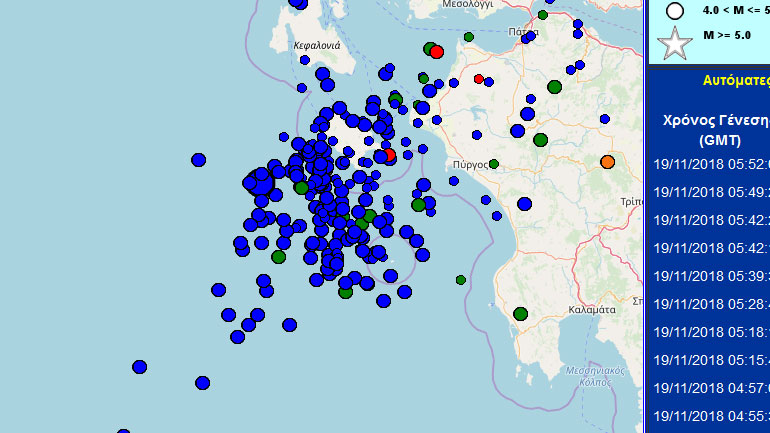Click the Καλαμάτα city label on the map
Viewport: 770px width, 433px height.
pos(590,310)
